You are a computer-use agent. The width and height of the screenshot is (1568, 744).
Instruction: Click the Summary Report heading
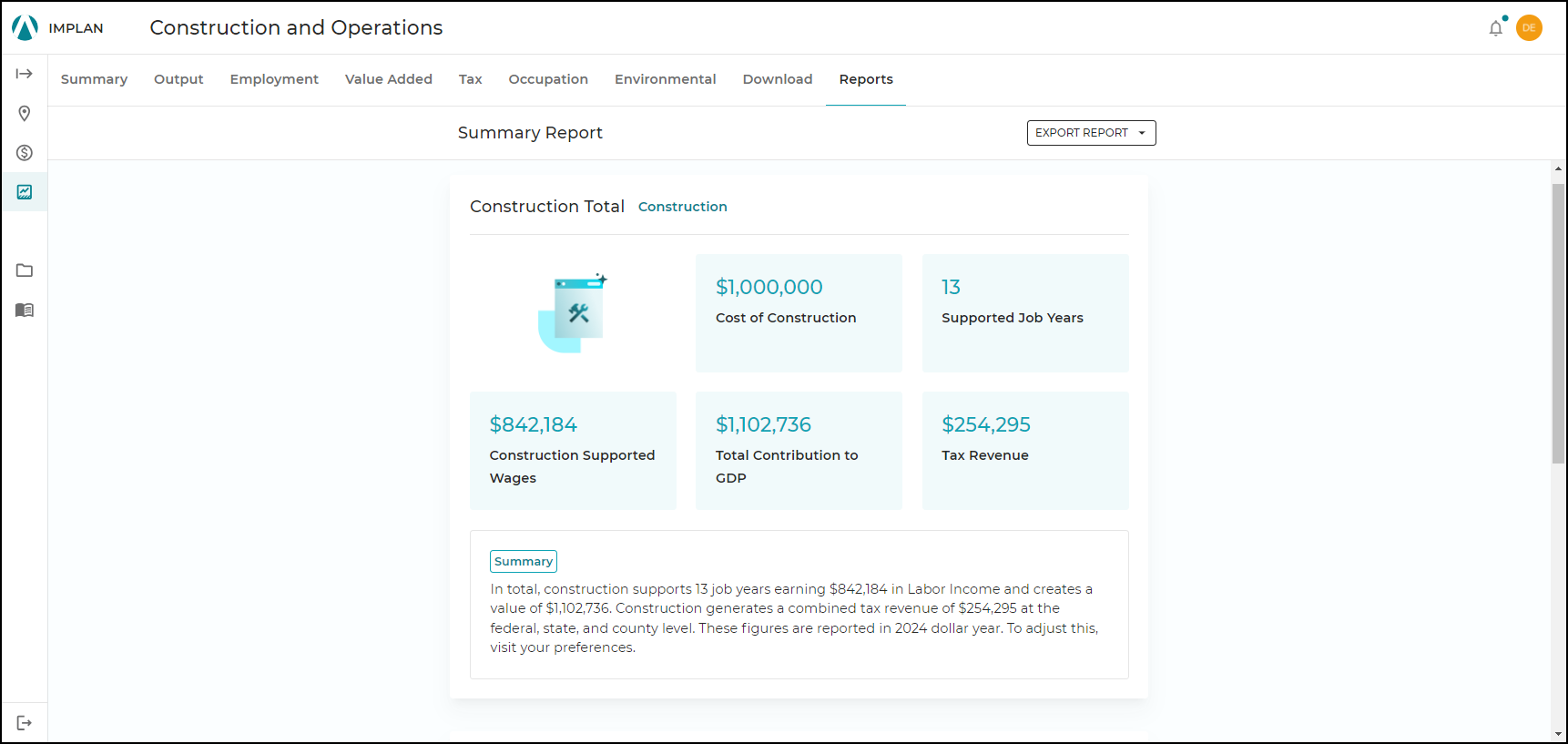530,133
